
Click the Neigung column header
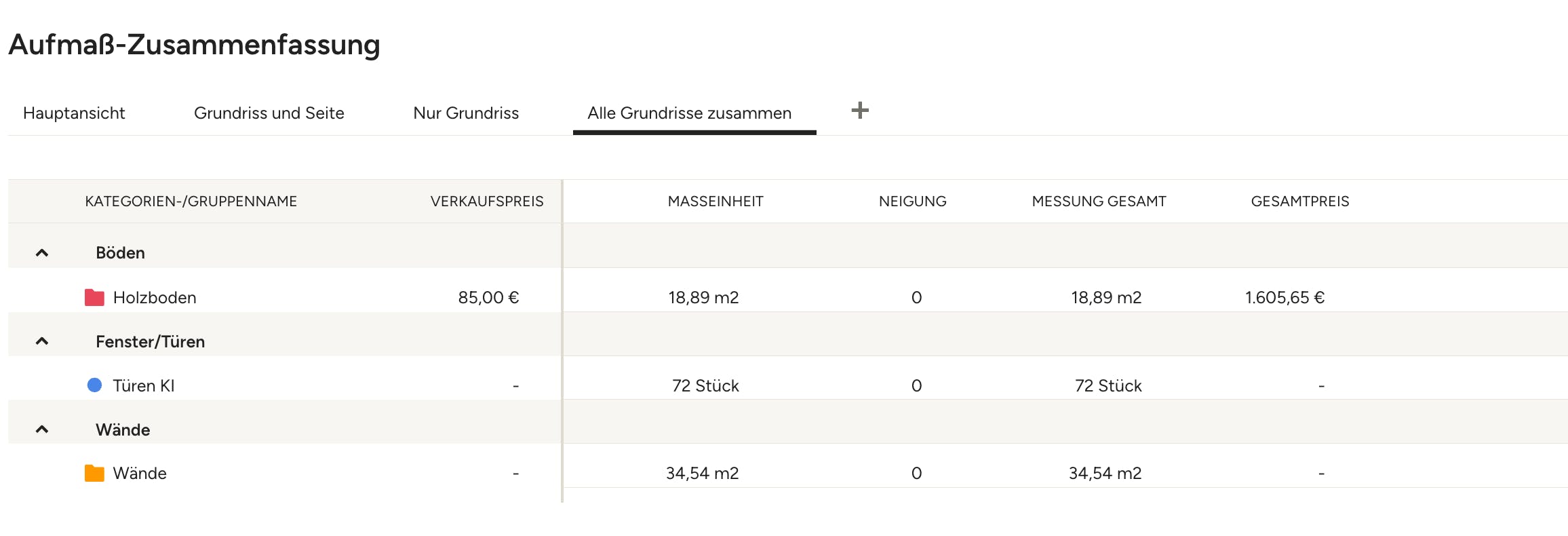click(913, 202)
